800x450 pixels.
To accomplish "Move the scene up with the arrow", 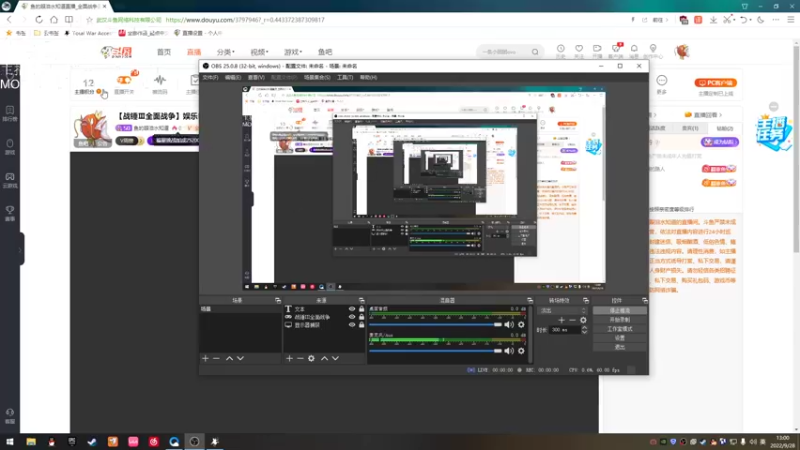I will pyautogui.click(x=229, y=358).
